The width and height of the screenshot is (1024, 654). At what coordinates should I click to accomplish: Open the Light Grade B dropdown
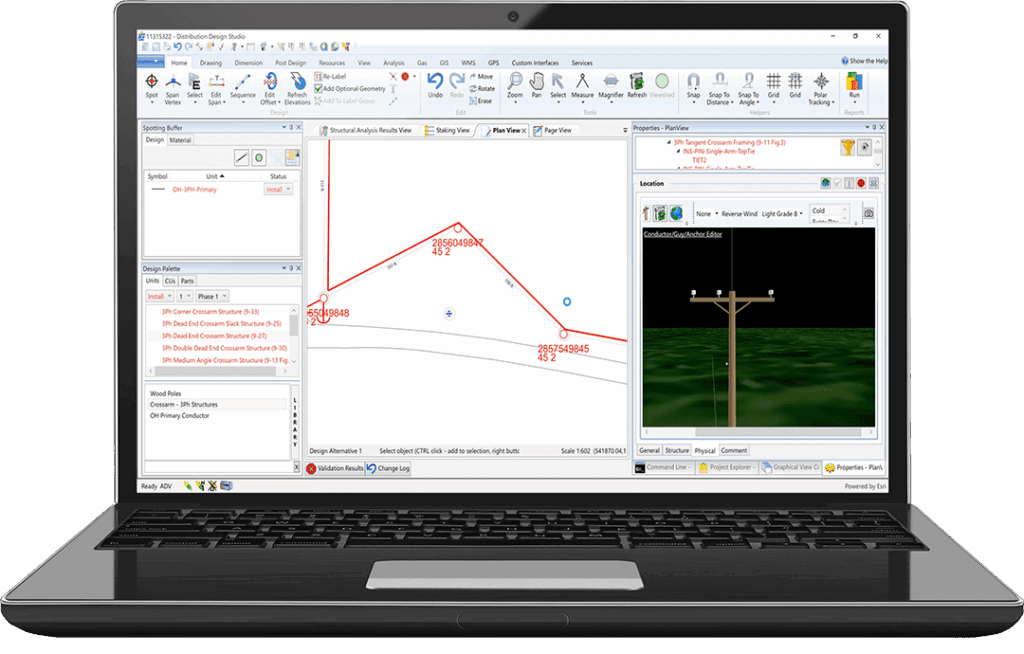coord(801,213)
